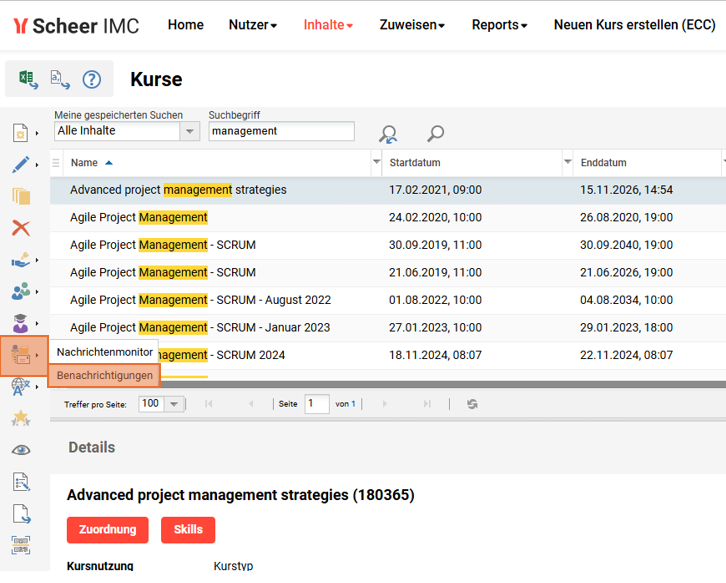Open the Name column filter arrow
This screenshot has width=726, height=583.
point(376,162)
